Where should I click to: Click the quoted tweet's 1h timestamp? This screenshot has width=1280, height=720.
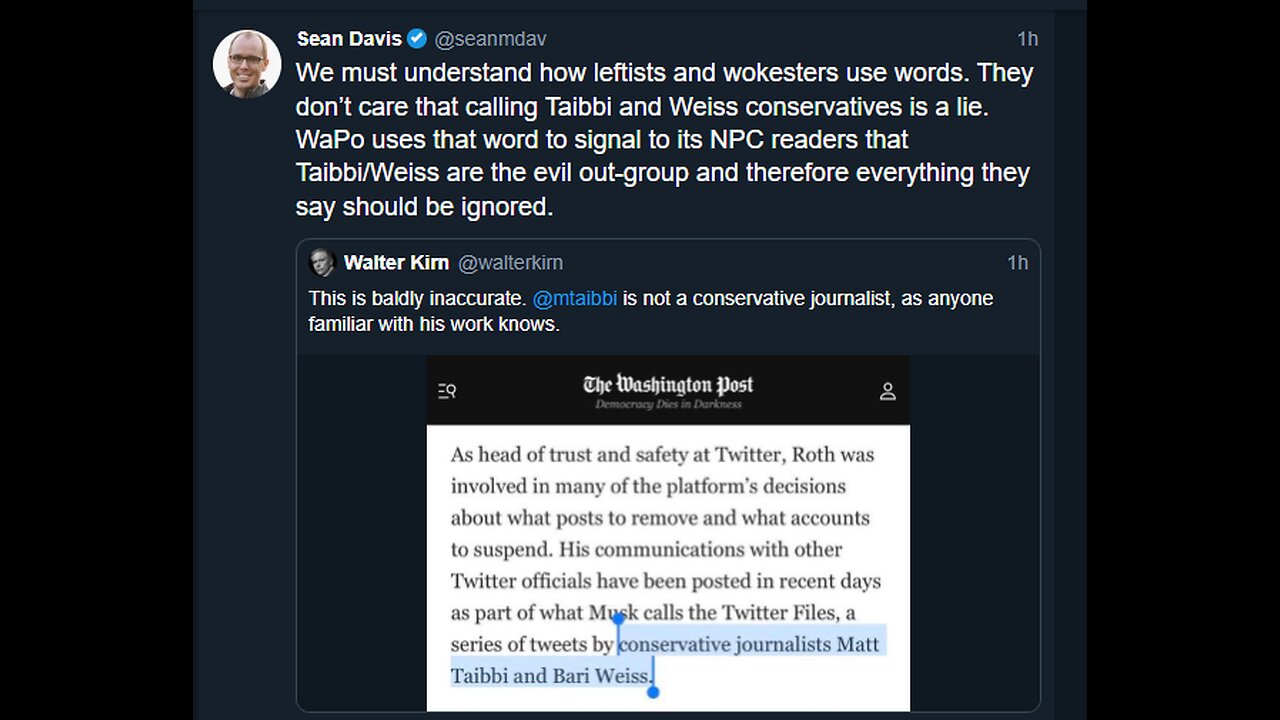[1017, 263]
